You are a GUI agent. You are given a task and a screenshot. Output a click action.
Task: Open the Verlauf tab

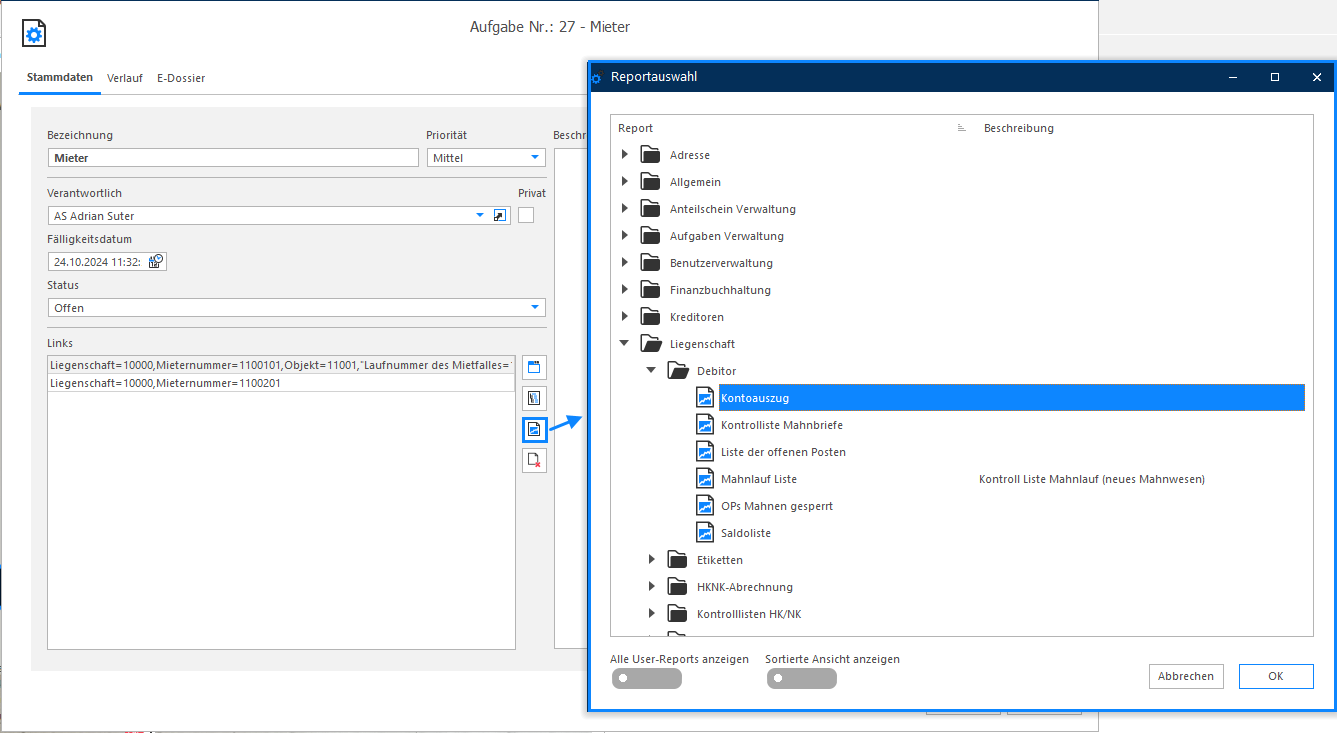125,78
